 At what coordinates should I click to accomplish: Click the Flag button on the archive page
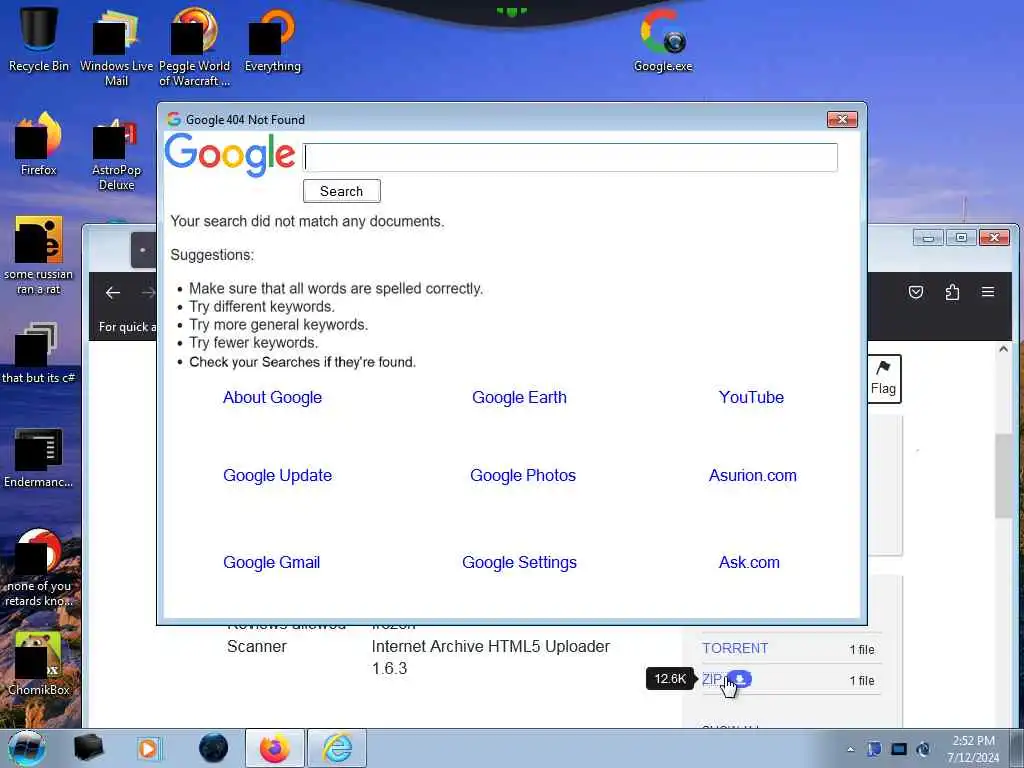[x=884, y=379]
